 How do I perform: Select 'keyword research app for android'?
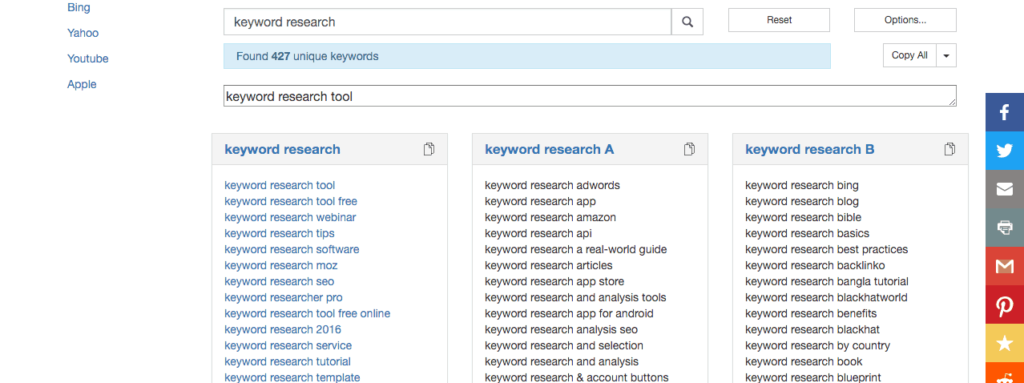point(569,313)
